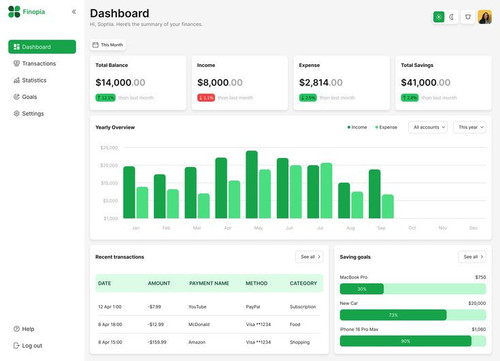Click the dark green January income bar
This screenshot has height=361, width=500.
click(129, 192)
